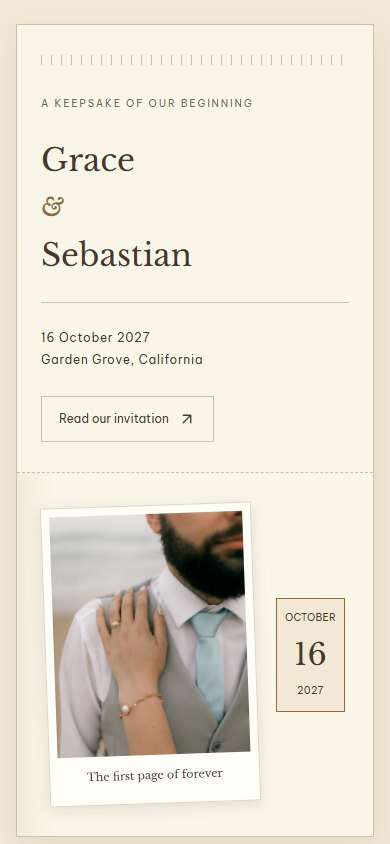Click the name Sebastian in the heading

pyautogui.click(x=117, y=255)
